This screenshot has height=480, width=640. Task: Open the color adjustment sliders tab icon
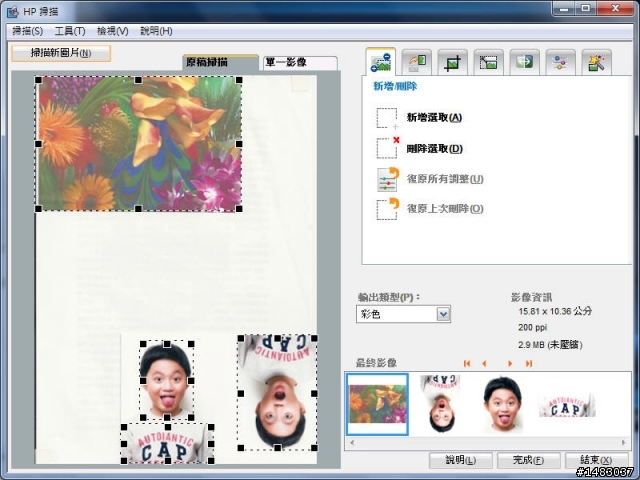[560, 62]
